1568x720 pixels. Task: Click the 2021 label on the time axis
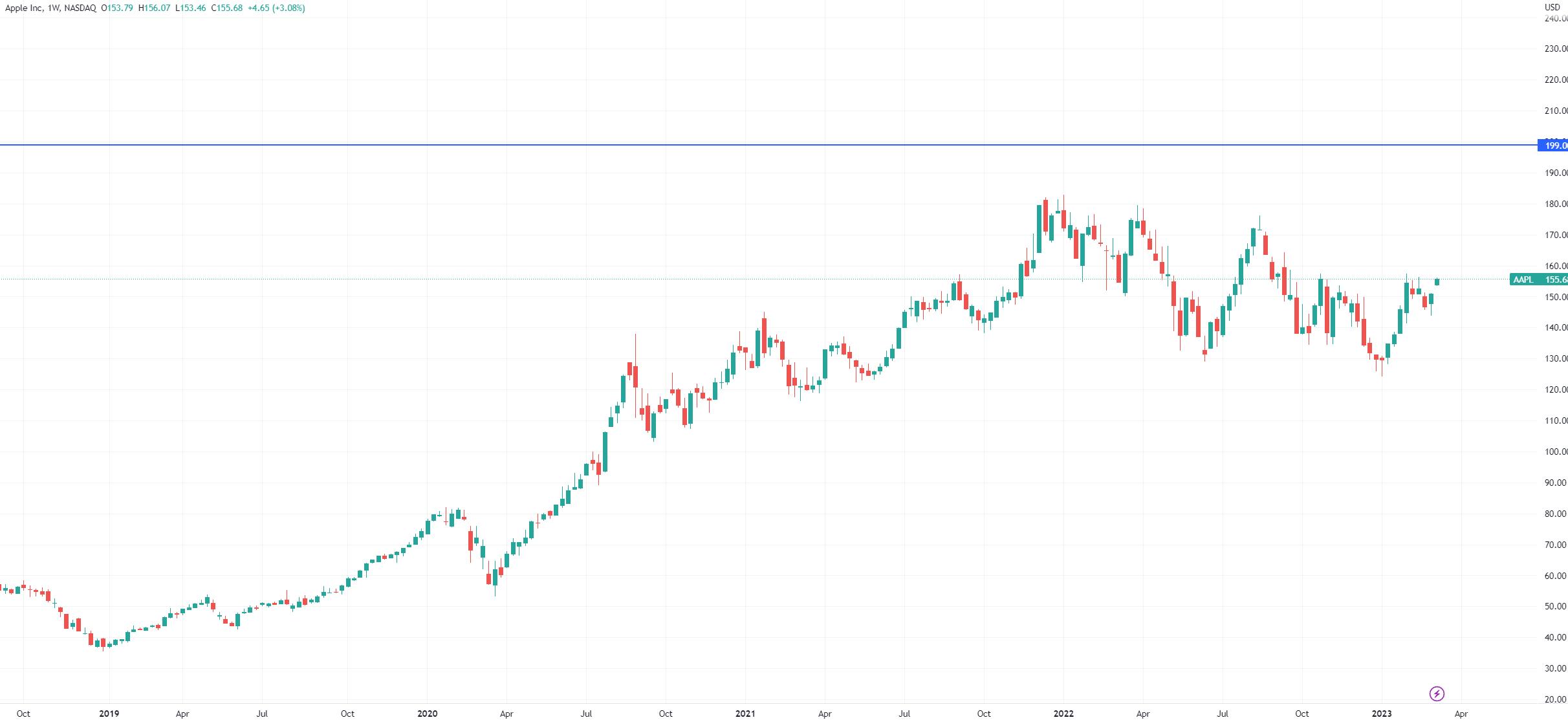pyautogui.click(x=745, y=714)
